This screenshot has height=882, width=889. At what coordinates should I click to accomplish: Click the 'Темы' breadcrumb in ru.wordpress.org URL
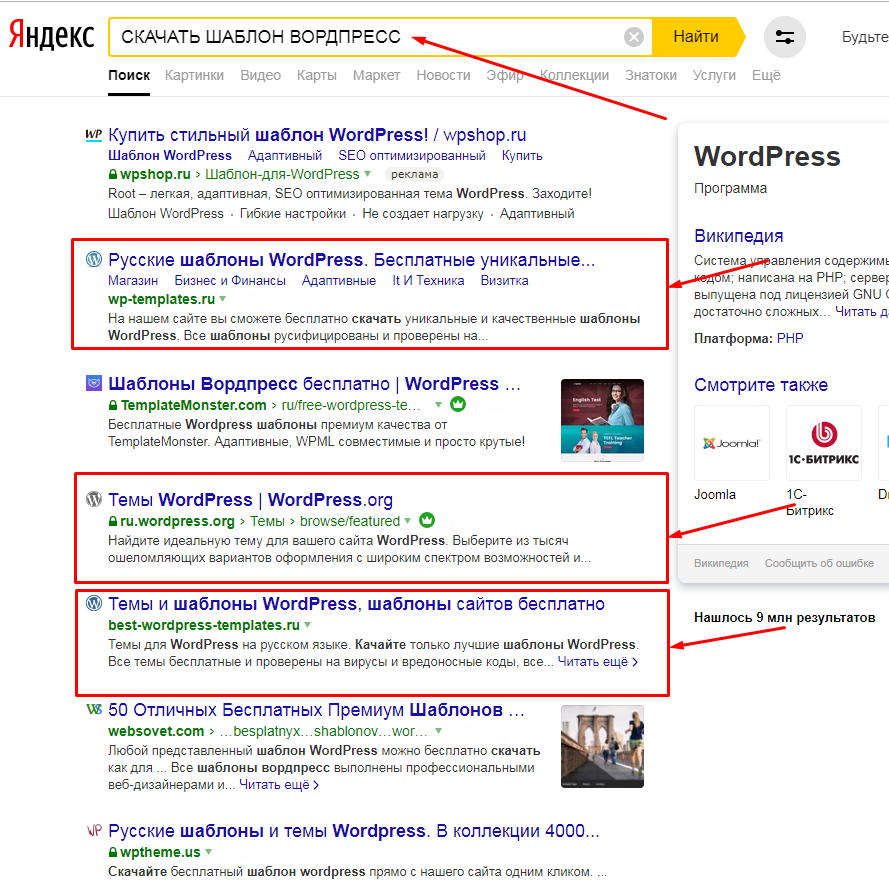[x=267, y=521]
